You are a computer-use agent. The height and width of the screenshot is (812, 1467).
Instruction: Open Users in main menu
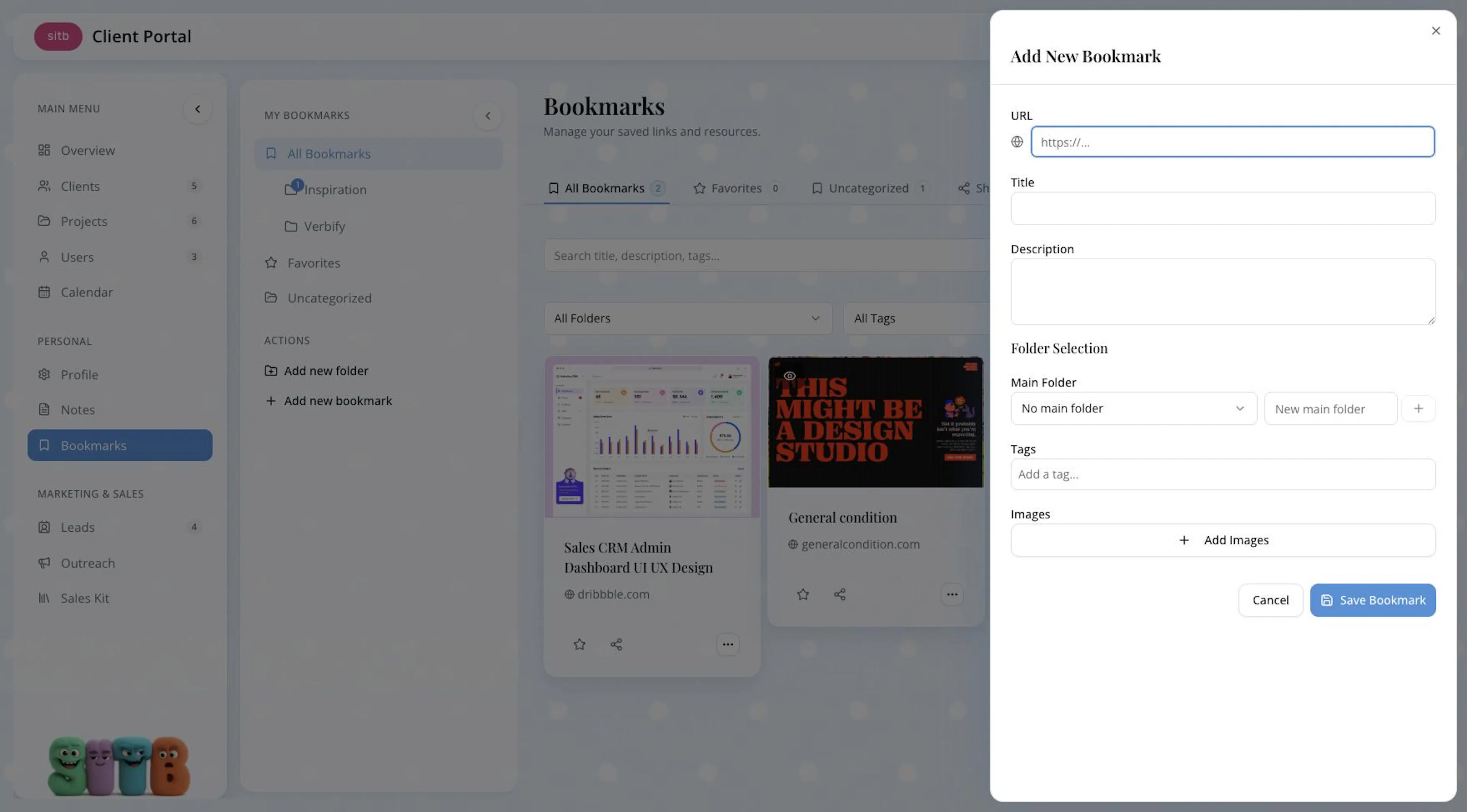120,257
